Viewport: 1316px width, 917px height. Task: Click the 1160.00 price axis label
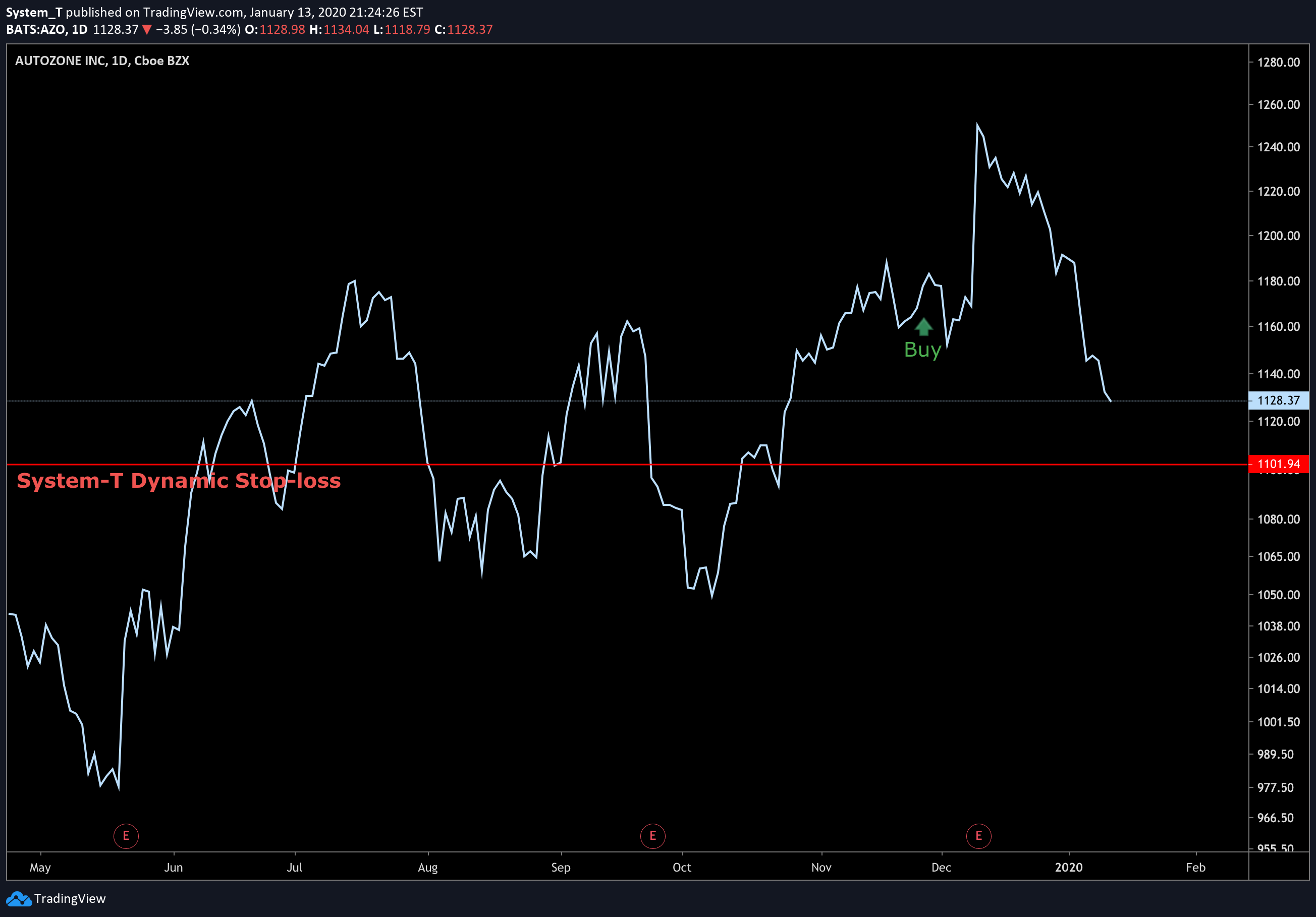point(1279,327)
